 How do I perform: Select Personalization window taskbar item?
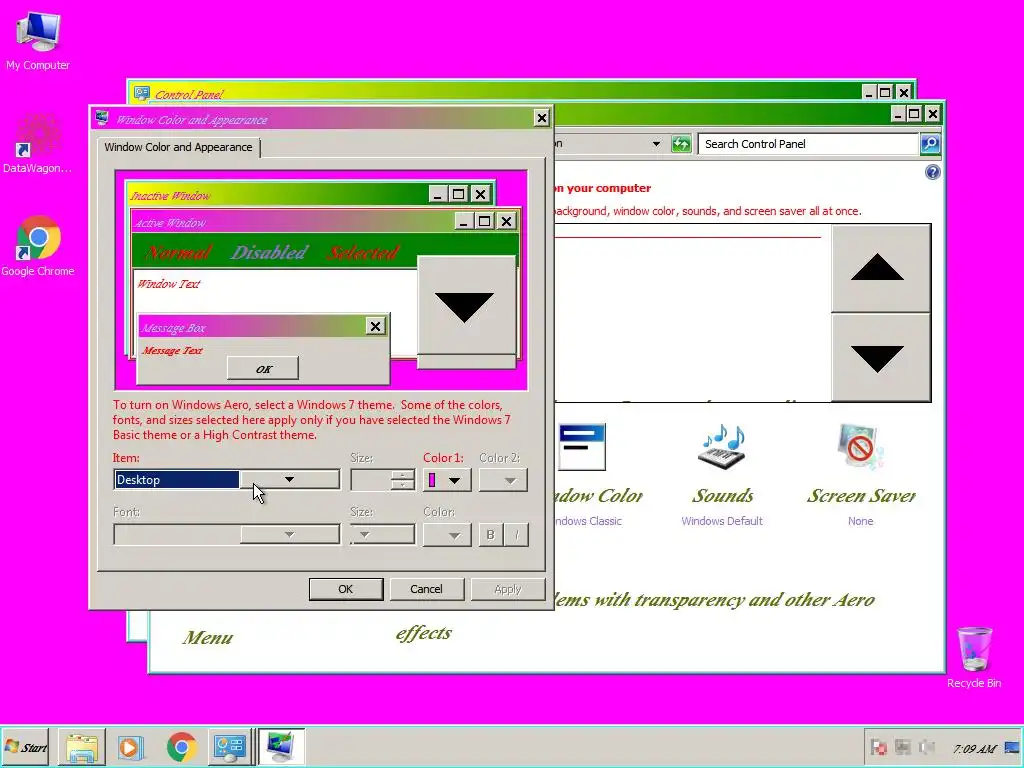[281, 747]
